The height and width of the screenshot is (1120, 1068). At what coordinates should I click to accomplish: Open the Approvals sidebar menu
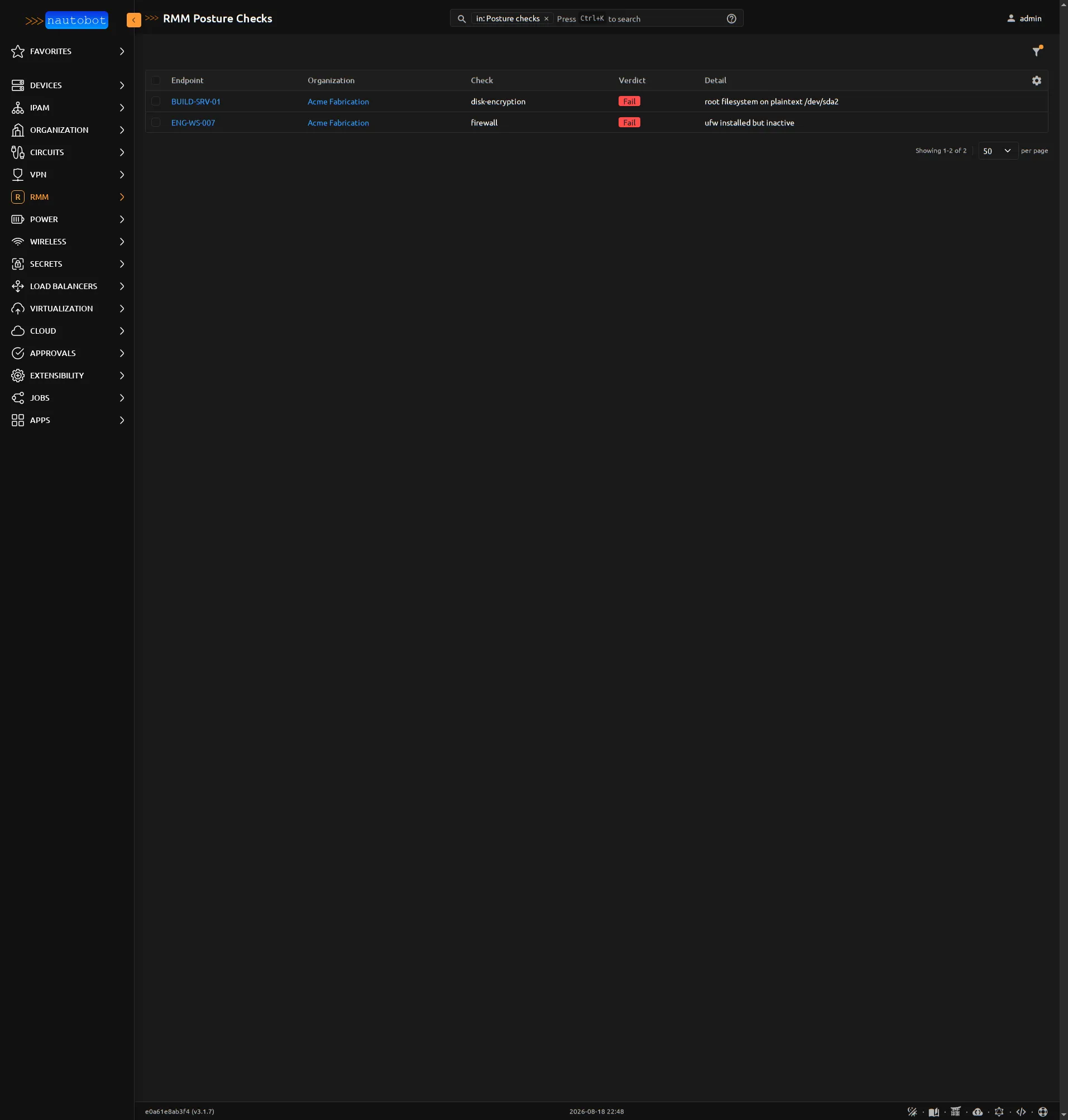tap(67, 353)
